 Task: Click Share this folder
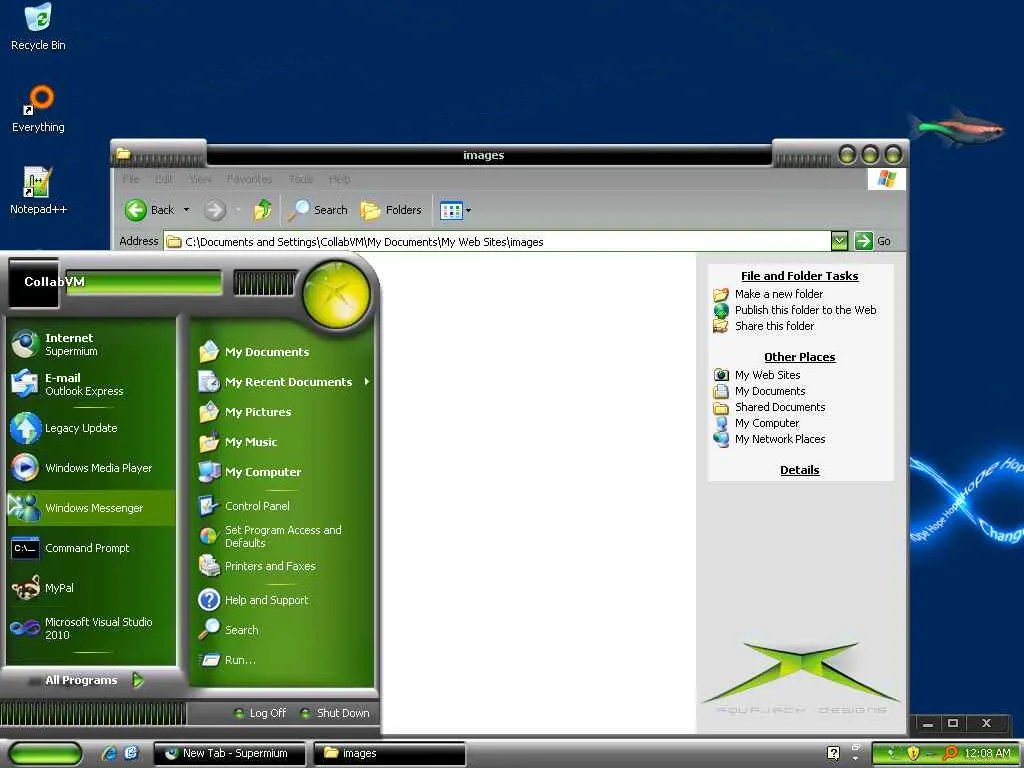point(774,326)
